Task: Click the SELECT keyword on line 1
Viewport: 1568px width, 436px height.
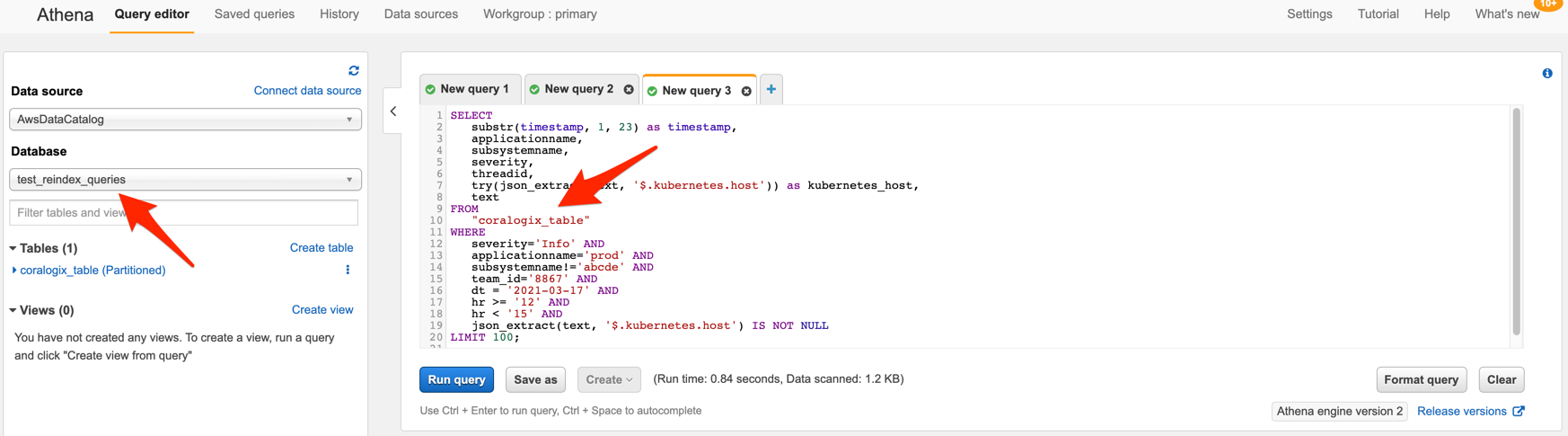Action: click(471, 115)
